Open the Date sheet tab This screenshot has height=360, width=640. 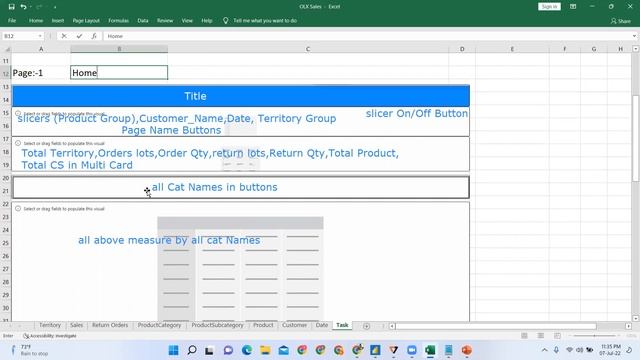click(x=322, y=325)
